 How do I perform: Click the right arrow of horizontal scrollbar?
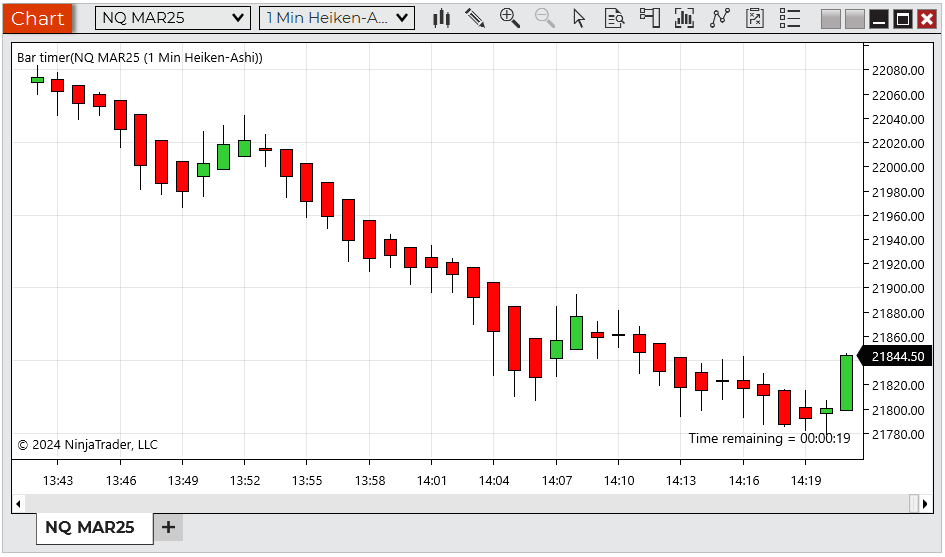(x=926, y=503)
